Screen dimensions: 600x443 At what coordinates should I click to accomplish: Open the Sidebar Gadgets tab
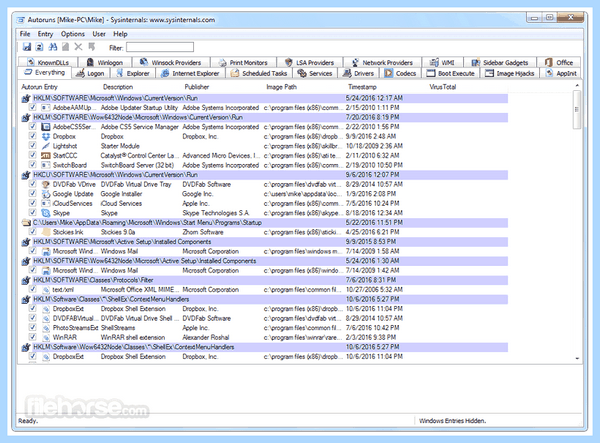(x=500, y=62)
